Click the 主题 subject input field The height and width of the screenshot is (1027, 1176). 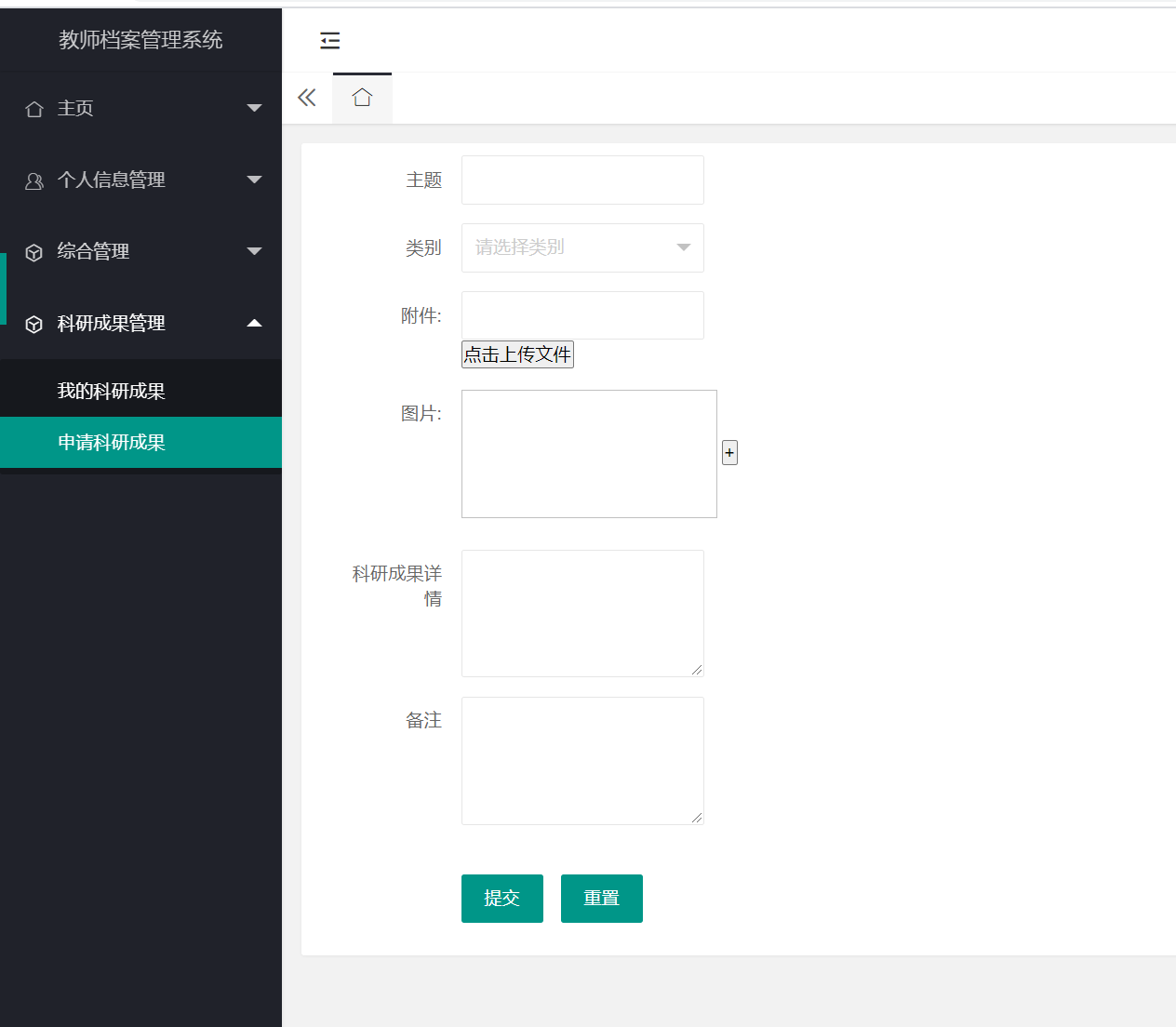(582, 180)
